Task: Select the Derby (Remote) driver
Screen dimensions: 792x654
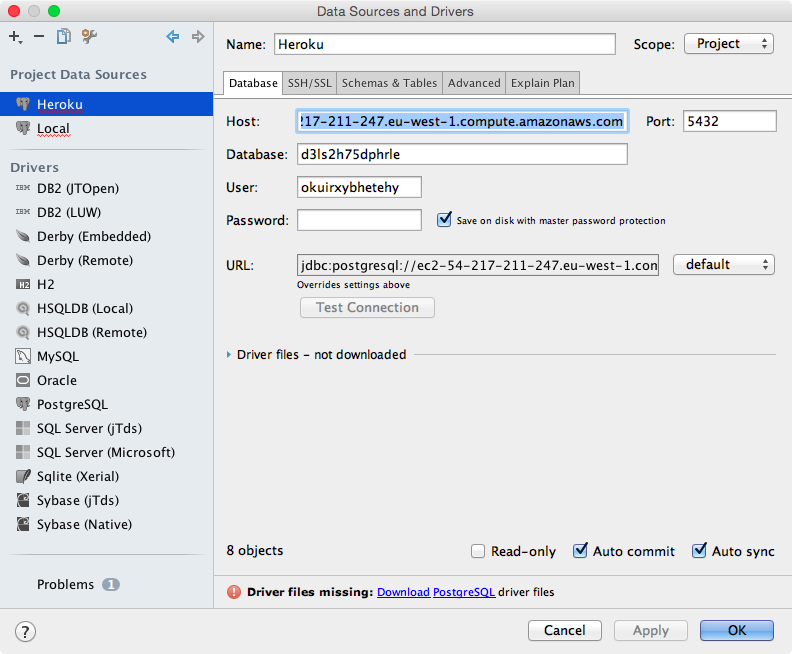Action: (107, 261)
